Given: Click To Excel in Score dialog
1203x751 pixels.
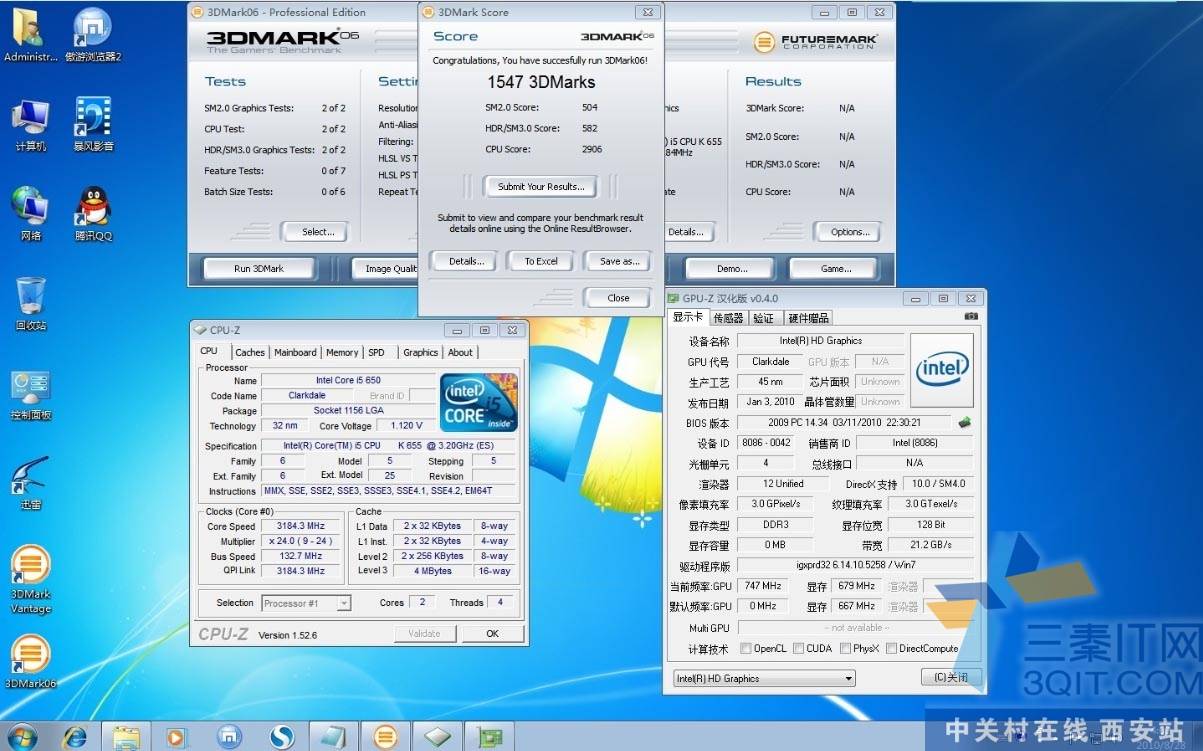Looking at the screenshot, I should point(541,261).
